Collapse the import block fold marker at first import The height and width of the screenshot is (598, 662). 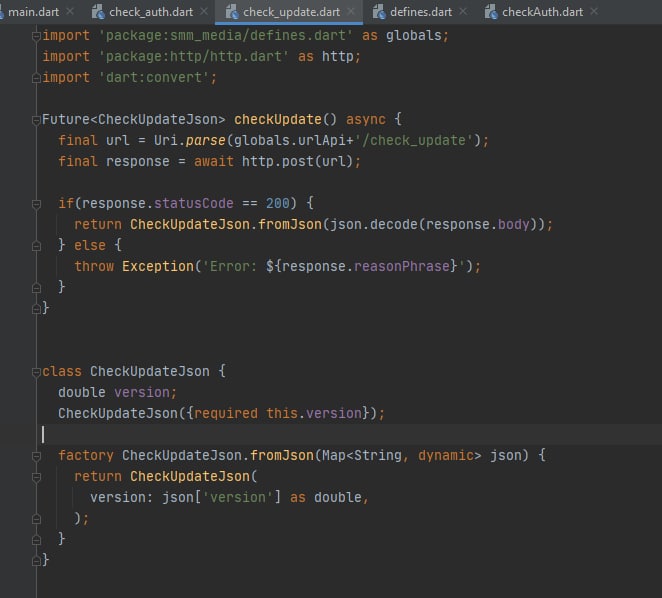pyautogui.click(x=36, y=36)
